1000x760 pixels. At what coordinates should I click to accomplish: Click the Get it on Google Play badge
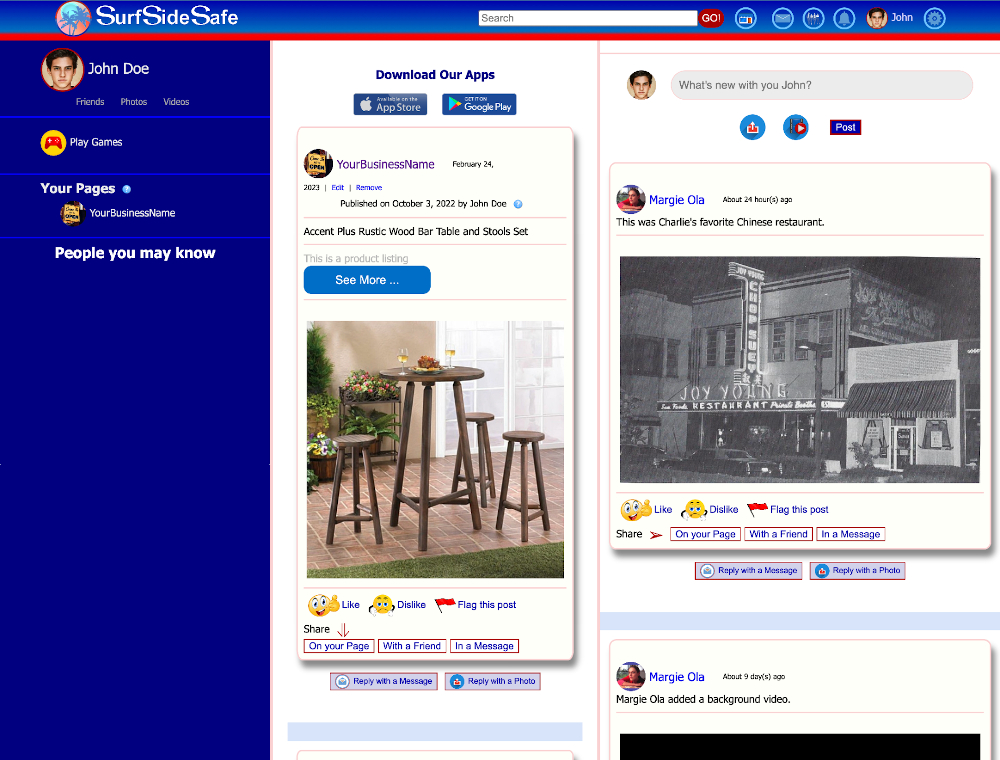point(478,104)
